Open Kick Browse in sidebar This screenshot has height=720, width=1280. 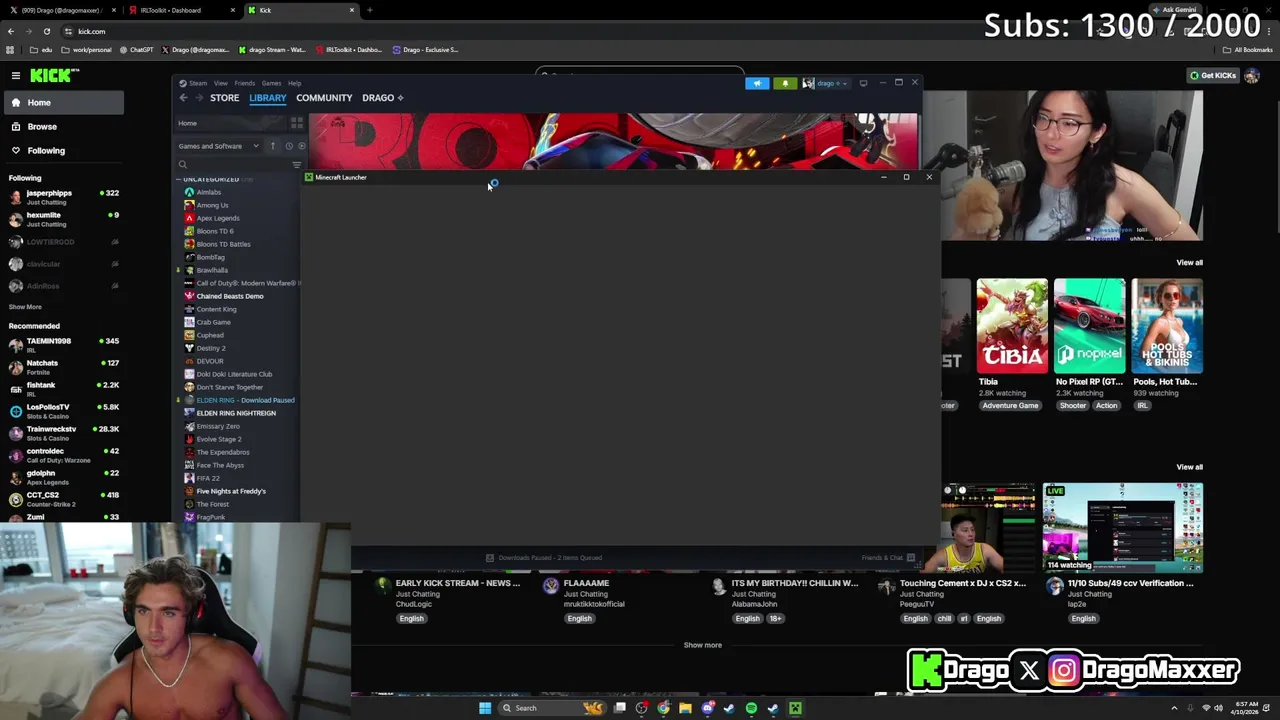(63, 126)
